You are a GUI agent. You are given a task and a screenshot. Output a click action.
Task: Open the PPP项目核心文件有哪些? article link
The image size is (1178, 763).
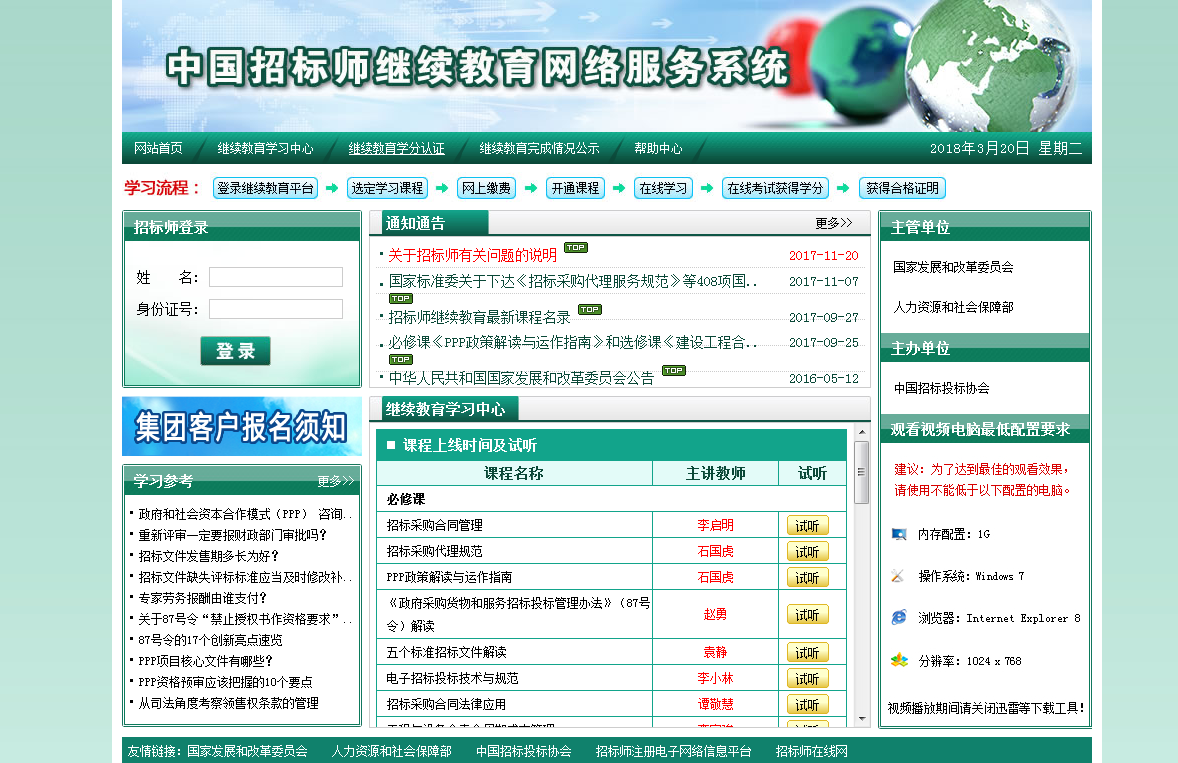point(205,661)
